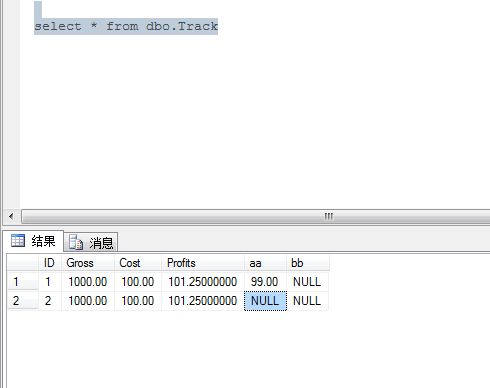
Task: Click Cost value 100.00 in row 1
Action: tap(138, 282)
